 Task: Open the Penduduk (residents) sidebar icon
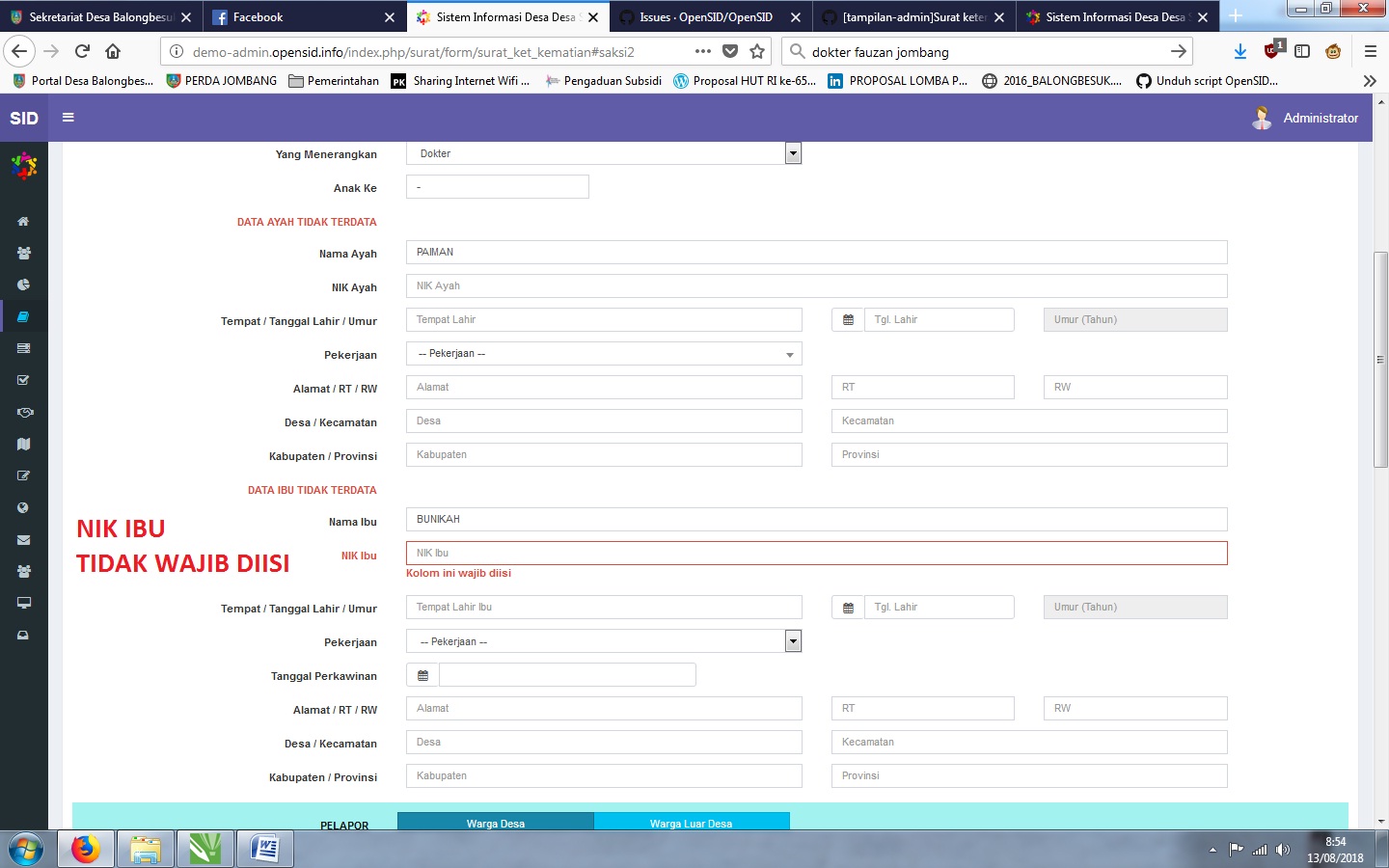(x=24, y=253)
